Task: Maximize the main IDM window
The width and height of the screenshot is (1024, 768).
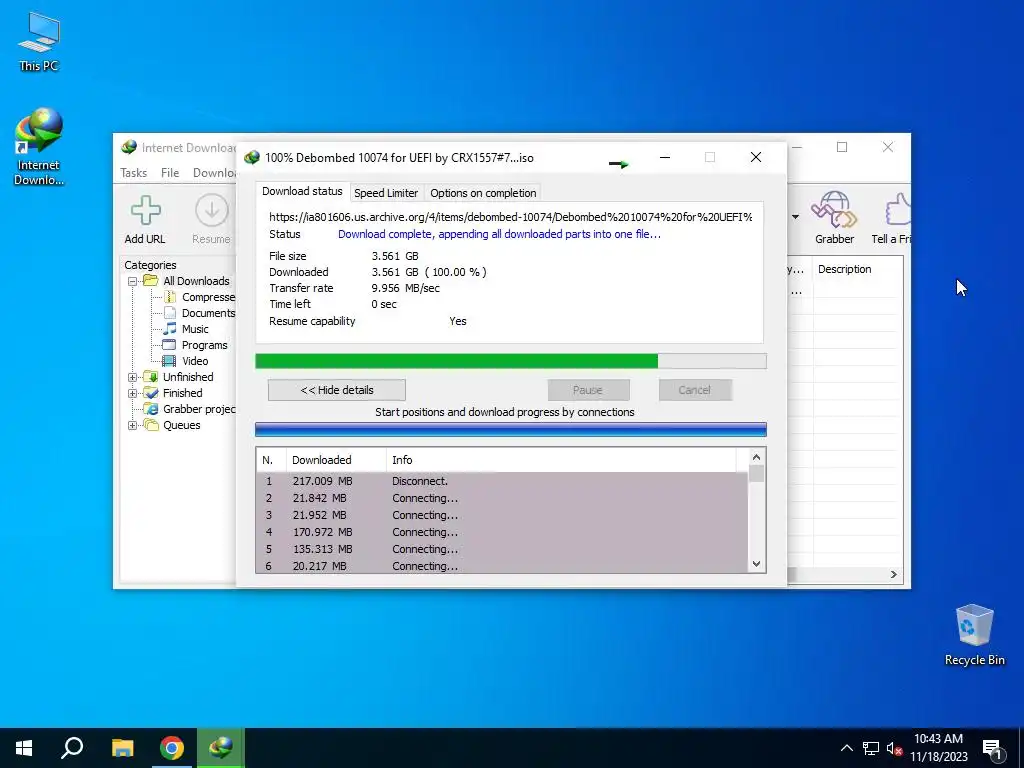Action: tap(842, 148)
